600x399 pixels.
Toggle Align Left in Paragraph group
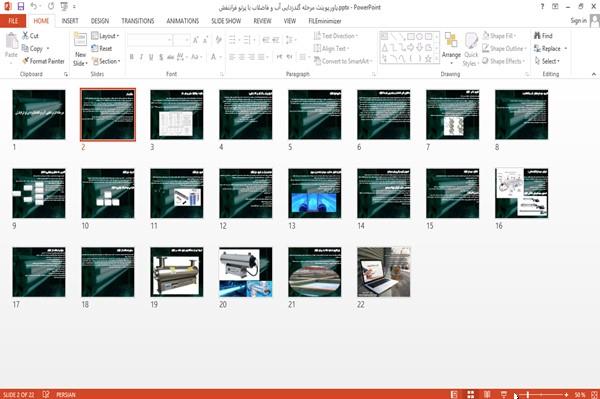click(x=232, y=57)
